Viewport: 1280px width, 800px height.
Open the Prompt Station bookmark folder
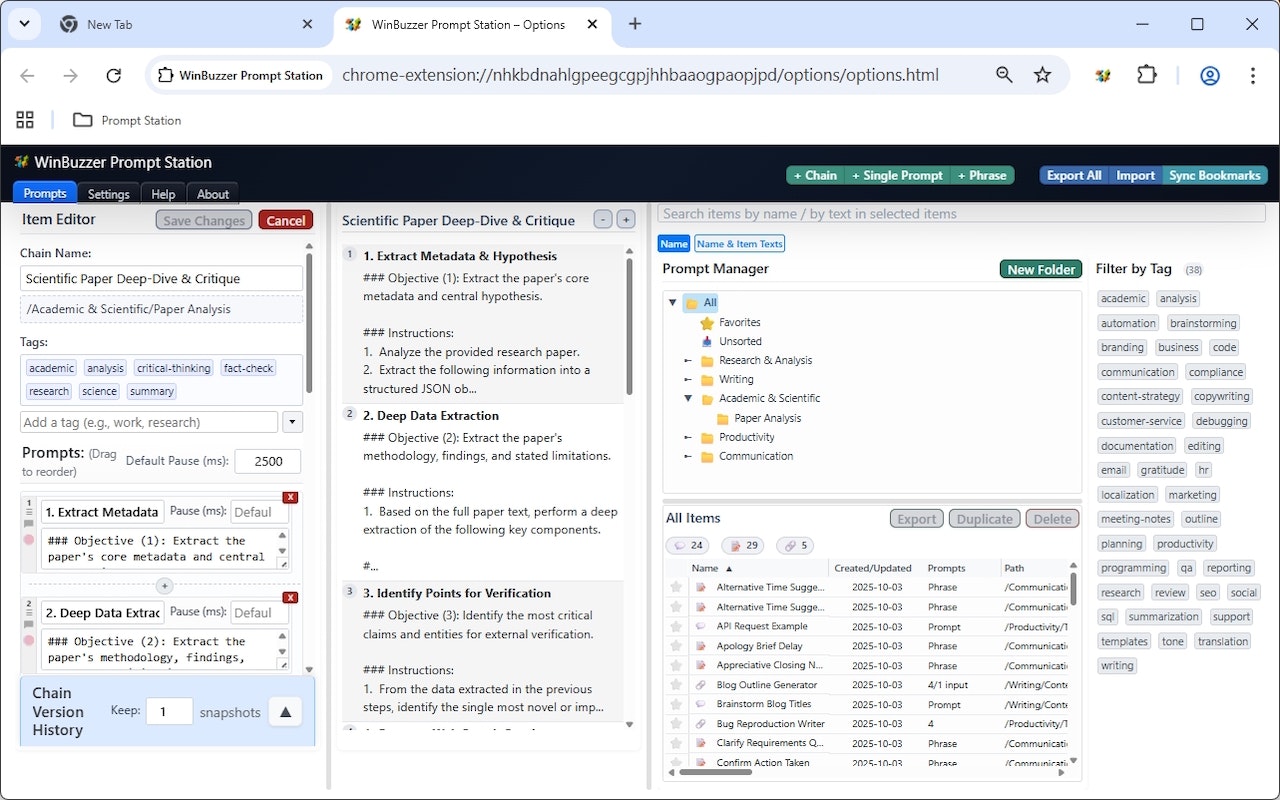127,120
